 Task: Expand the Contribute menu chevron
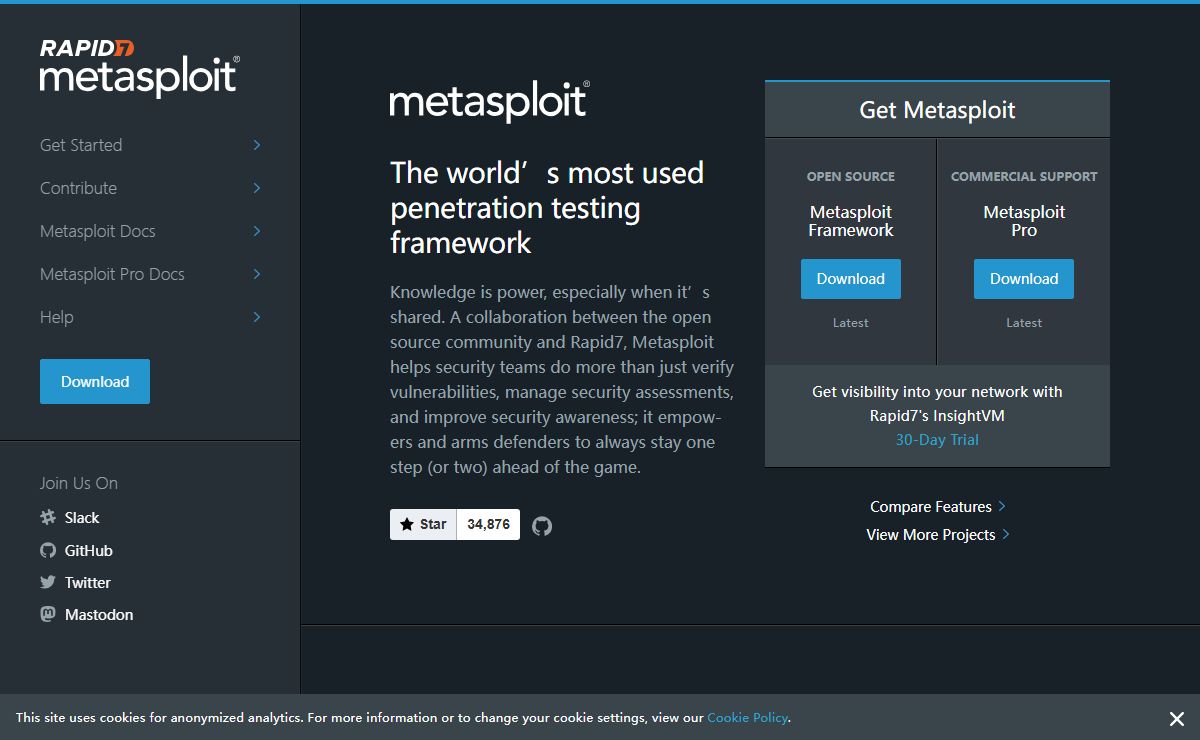click(x=257, y=188)
